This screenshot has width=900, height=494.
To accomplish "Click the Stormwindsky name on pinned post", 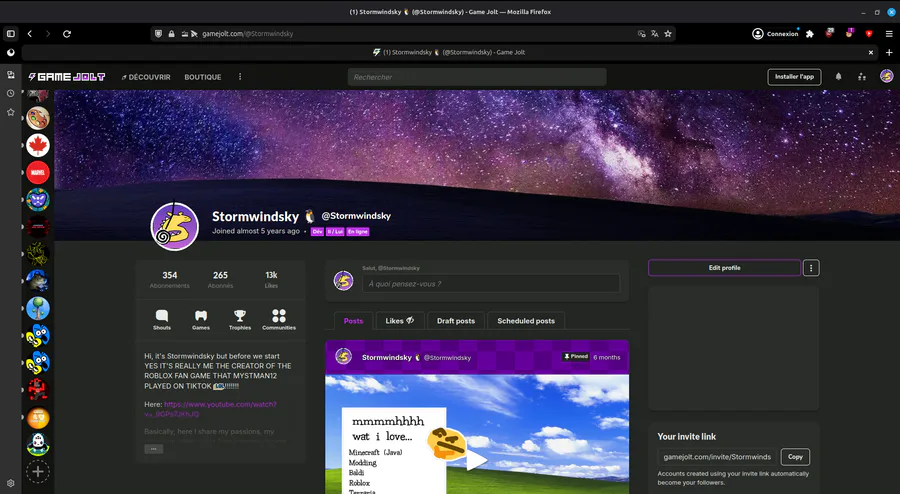I will click(387, 357).
